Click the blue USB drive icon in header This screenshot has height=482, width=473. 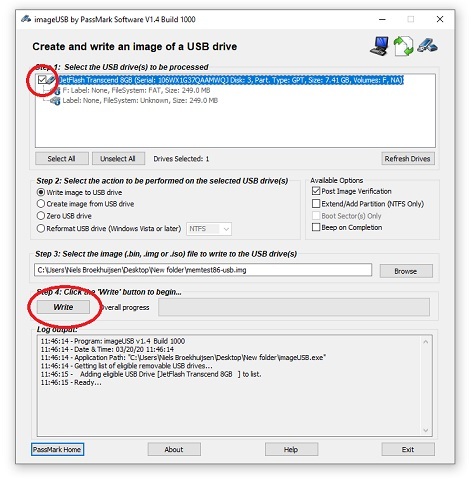point(428,45)
